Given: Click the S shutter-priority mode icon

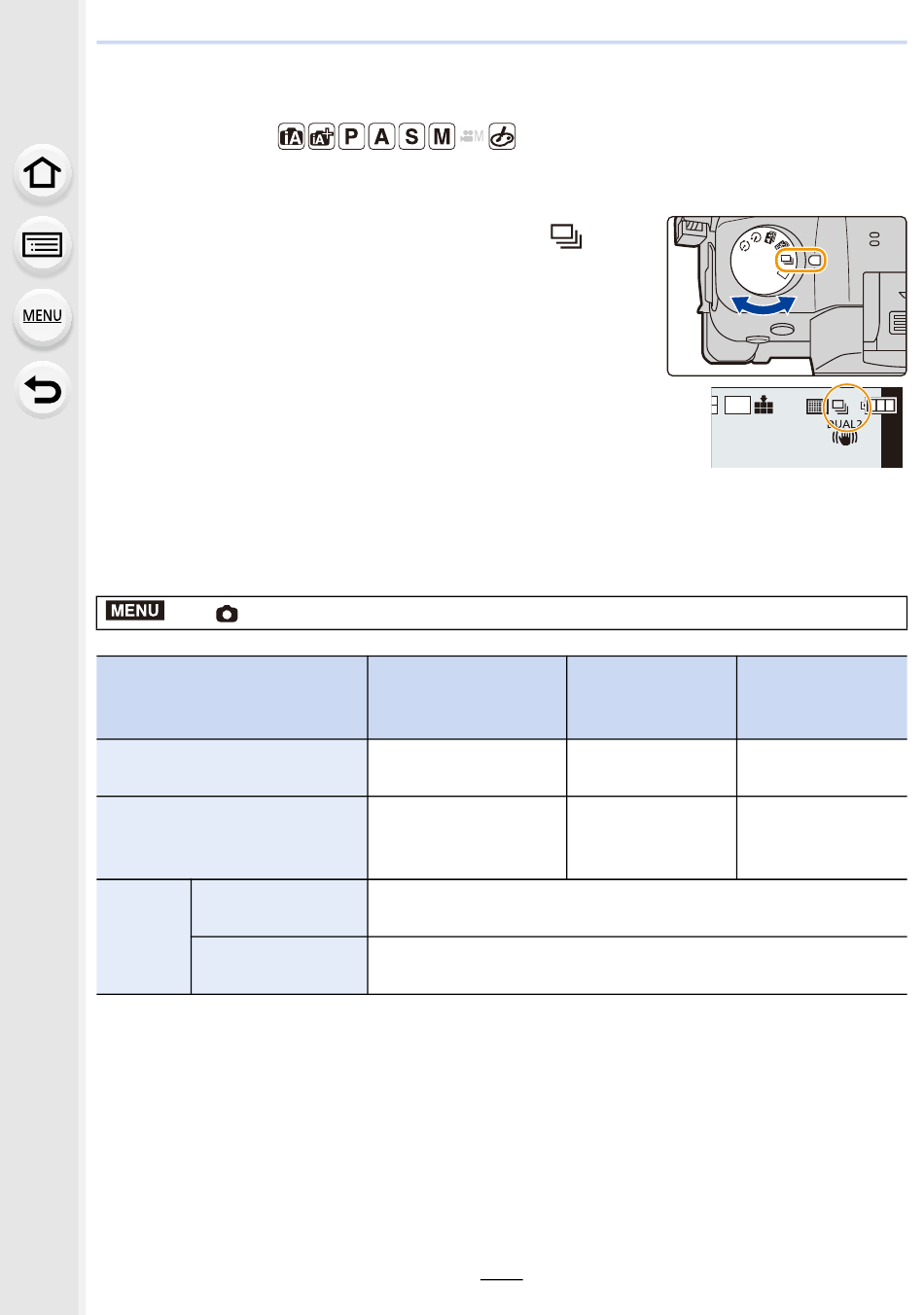Looking at the screenshot, I should (x=412, y=137).
